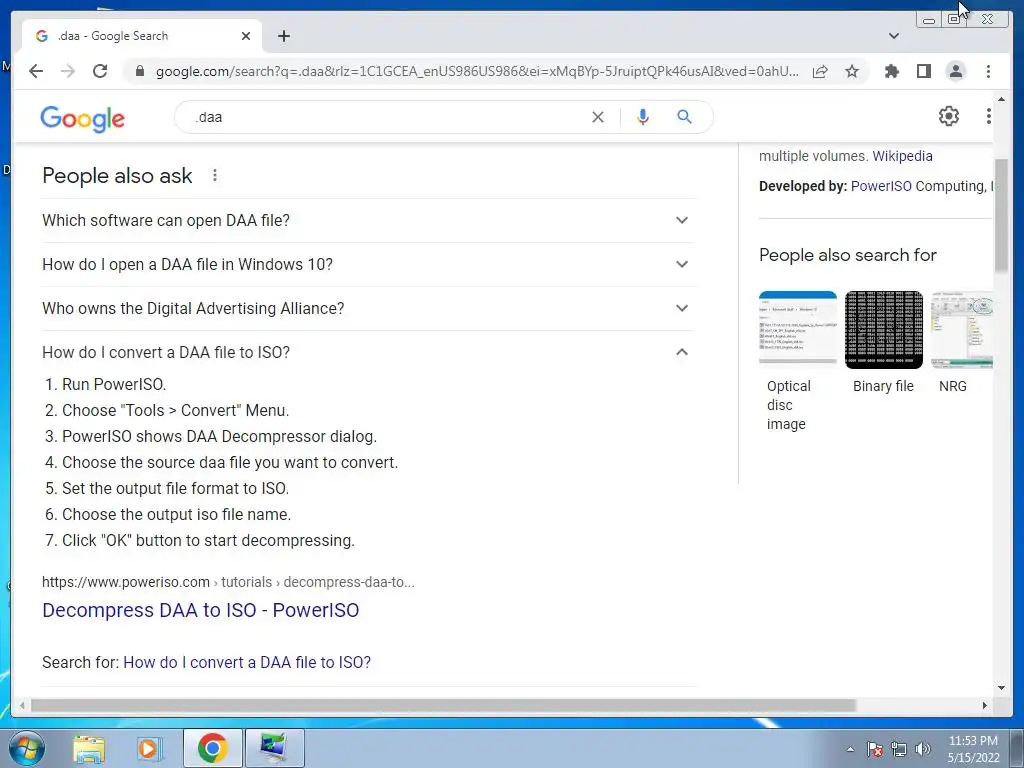
Task: Click the vertical scrollbar thumb
Action: 1001,214
